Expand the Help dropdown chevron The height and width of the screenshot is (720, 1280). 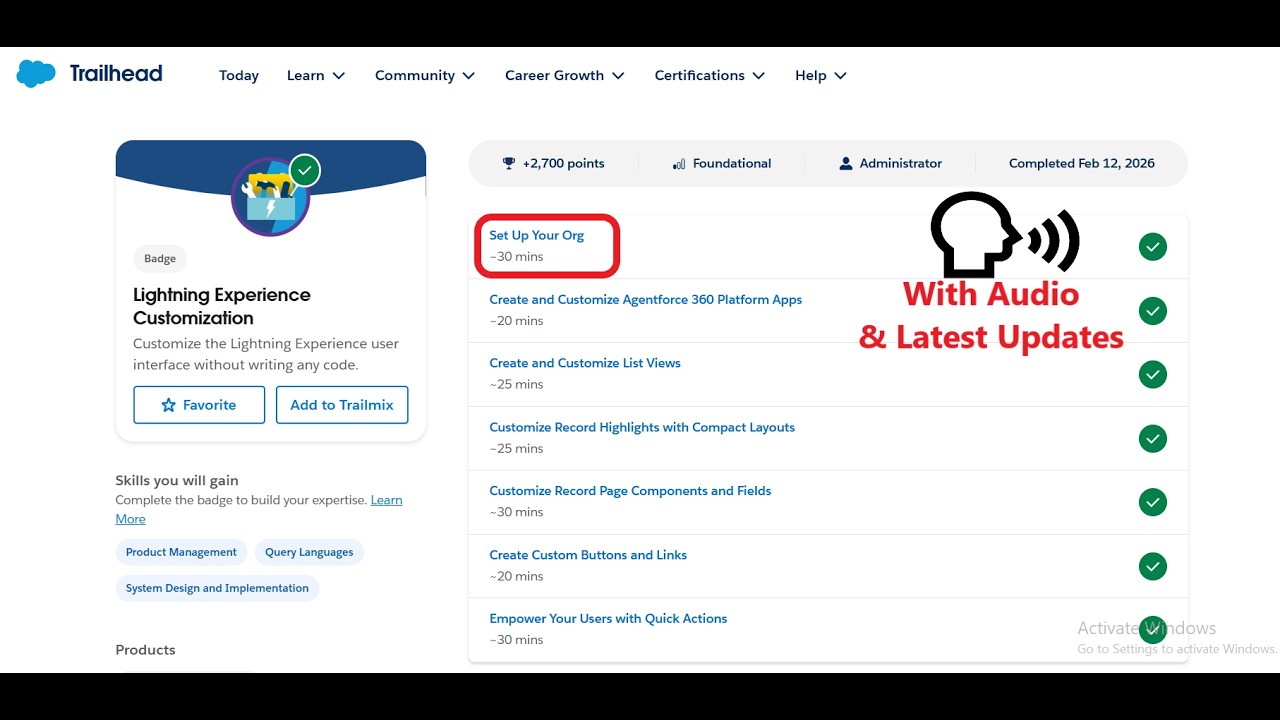tap(840, 76)
